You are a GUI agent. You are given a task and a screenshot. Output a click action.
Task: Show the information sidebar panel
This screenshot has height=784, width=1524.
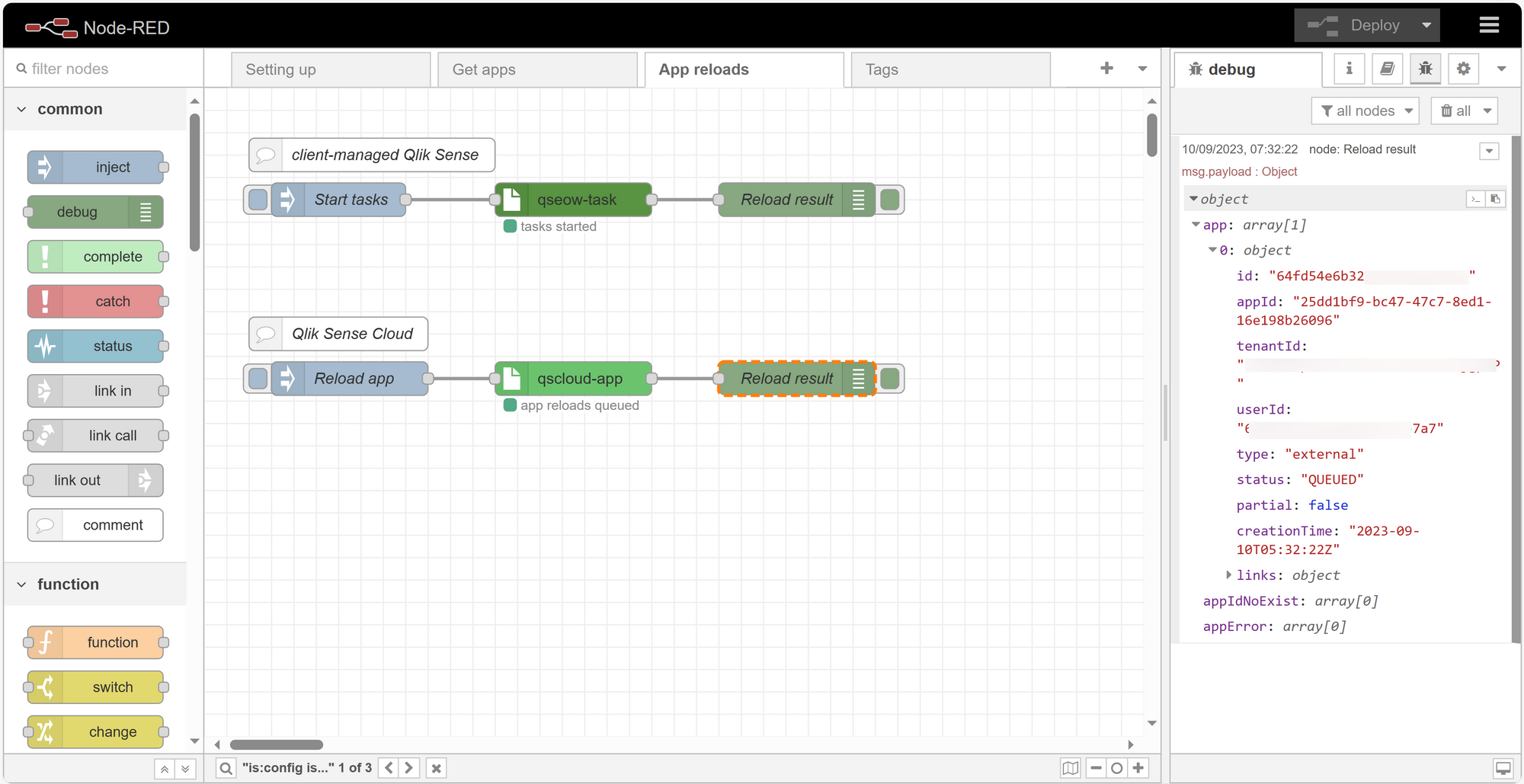(1349, 69)
